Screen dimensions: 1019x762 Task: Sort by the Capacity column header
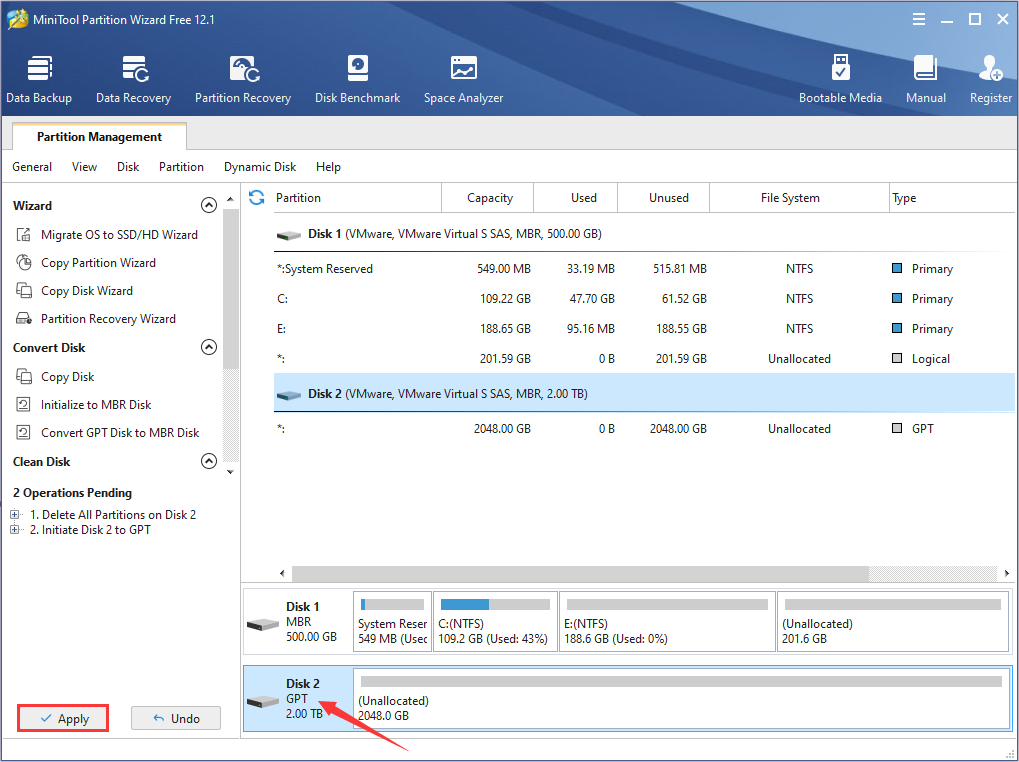pyautogui.click(x=487, y=197)
